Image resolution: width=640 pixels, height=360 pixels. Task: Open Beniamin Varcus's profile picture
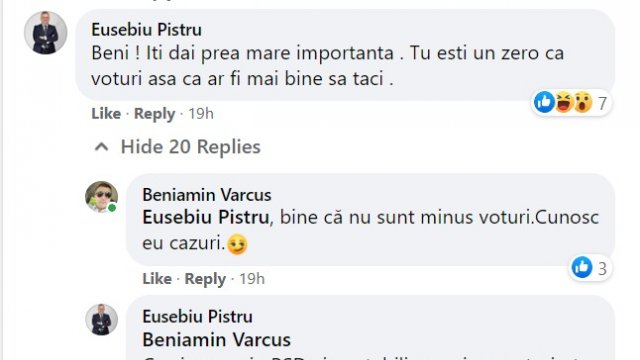coord(102,197)
